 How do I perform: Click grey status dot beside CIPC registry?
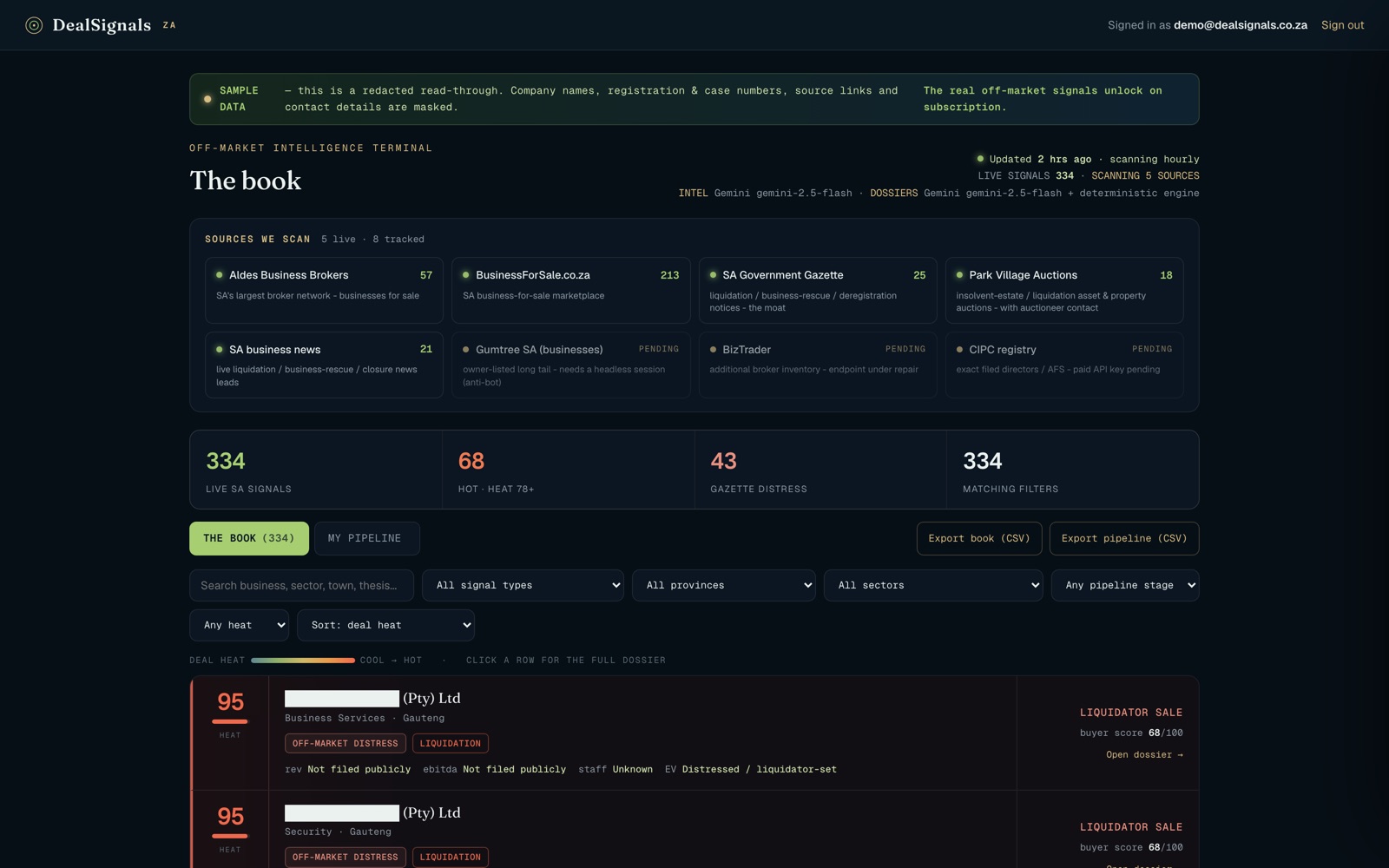[x=960, y=350]
